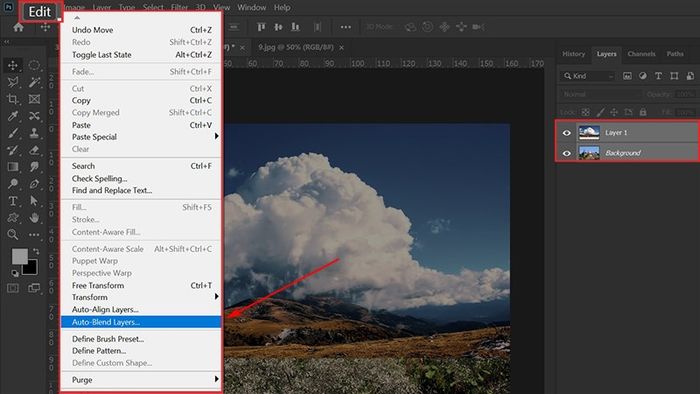Expand the Paste Special submenu arrow
This screenshot has height=394, width=700.
[x=217, y=136]
